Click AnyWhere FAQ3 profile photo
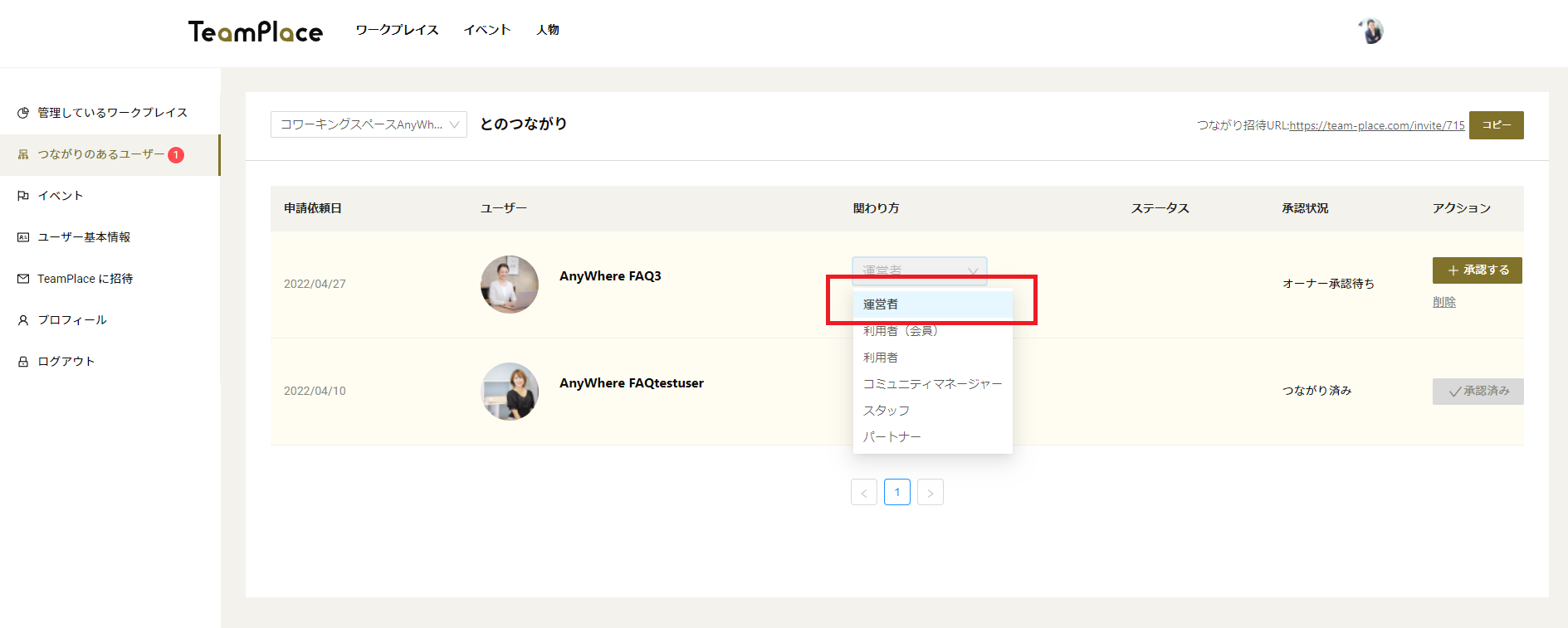The height and width of the screenshot is (628, 1568). (x=510, y=284)
